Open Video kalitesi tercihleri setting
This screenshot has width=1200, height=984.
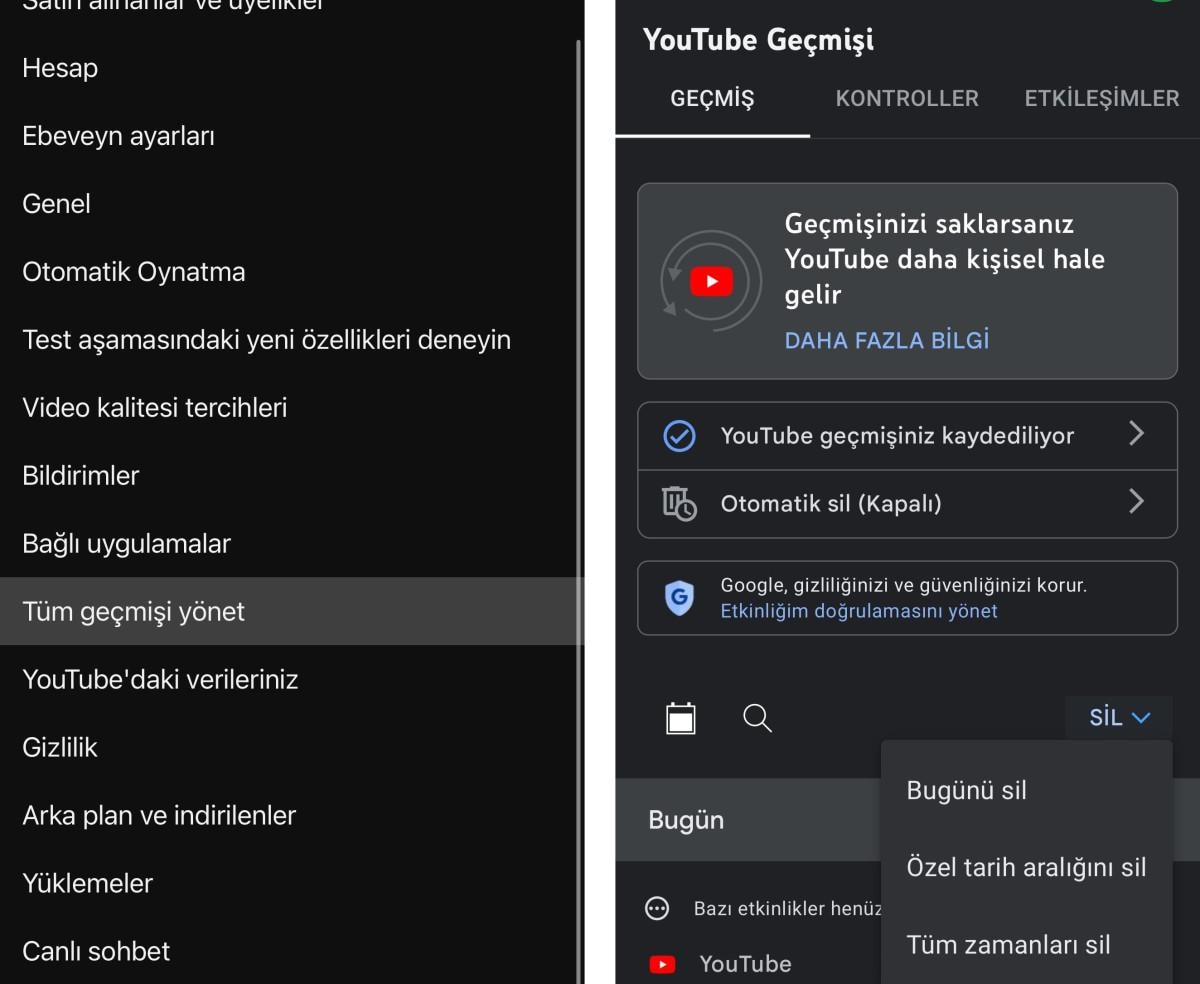point(155,407)
